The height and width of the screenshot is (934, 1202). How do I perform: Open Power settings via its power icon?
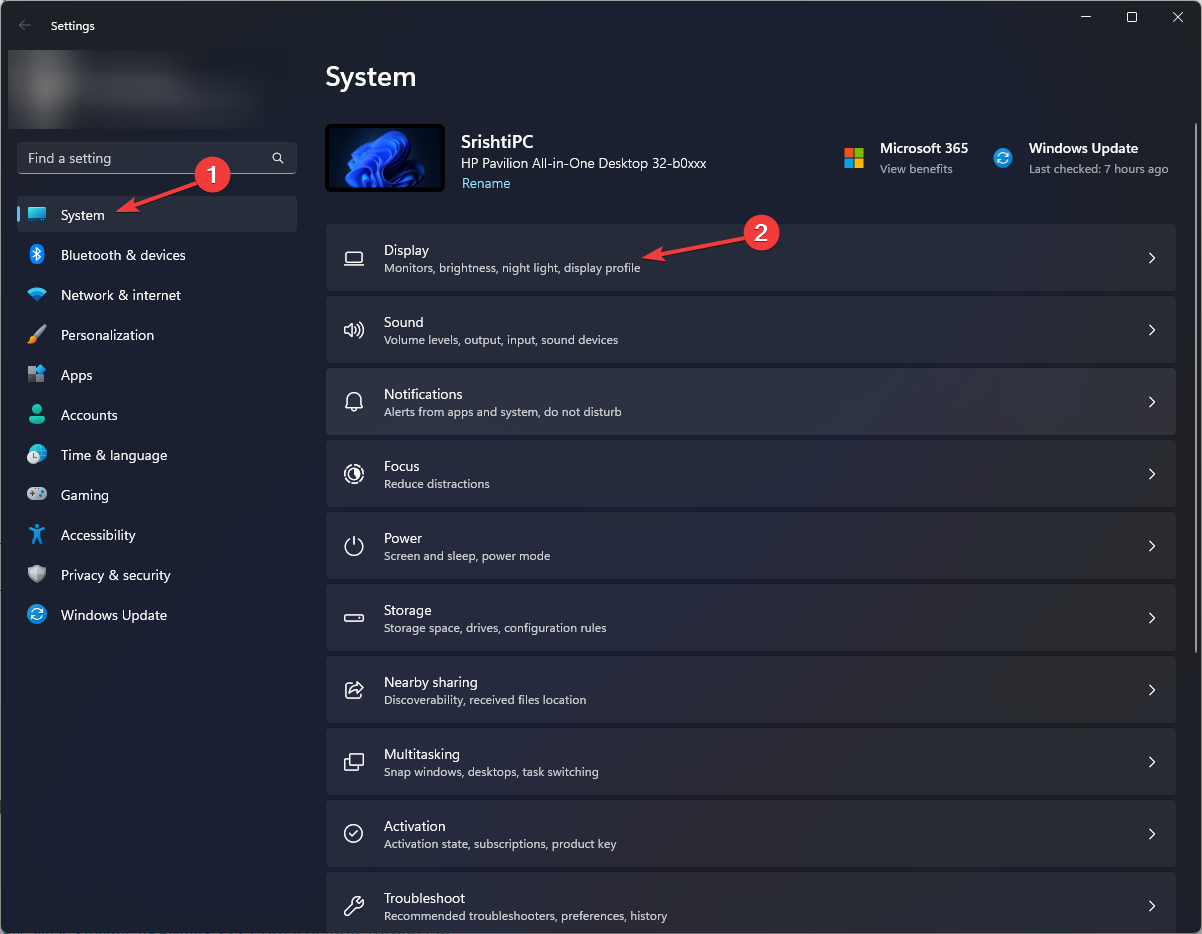click(x=354, y=546)
